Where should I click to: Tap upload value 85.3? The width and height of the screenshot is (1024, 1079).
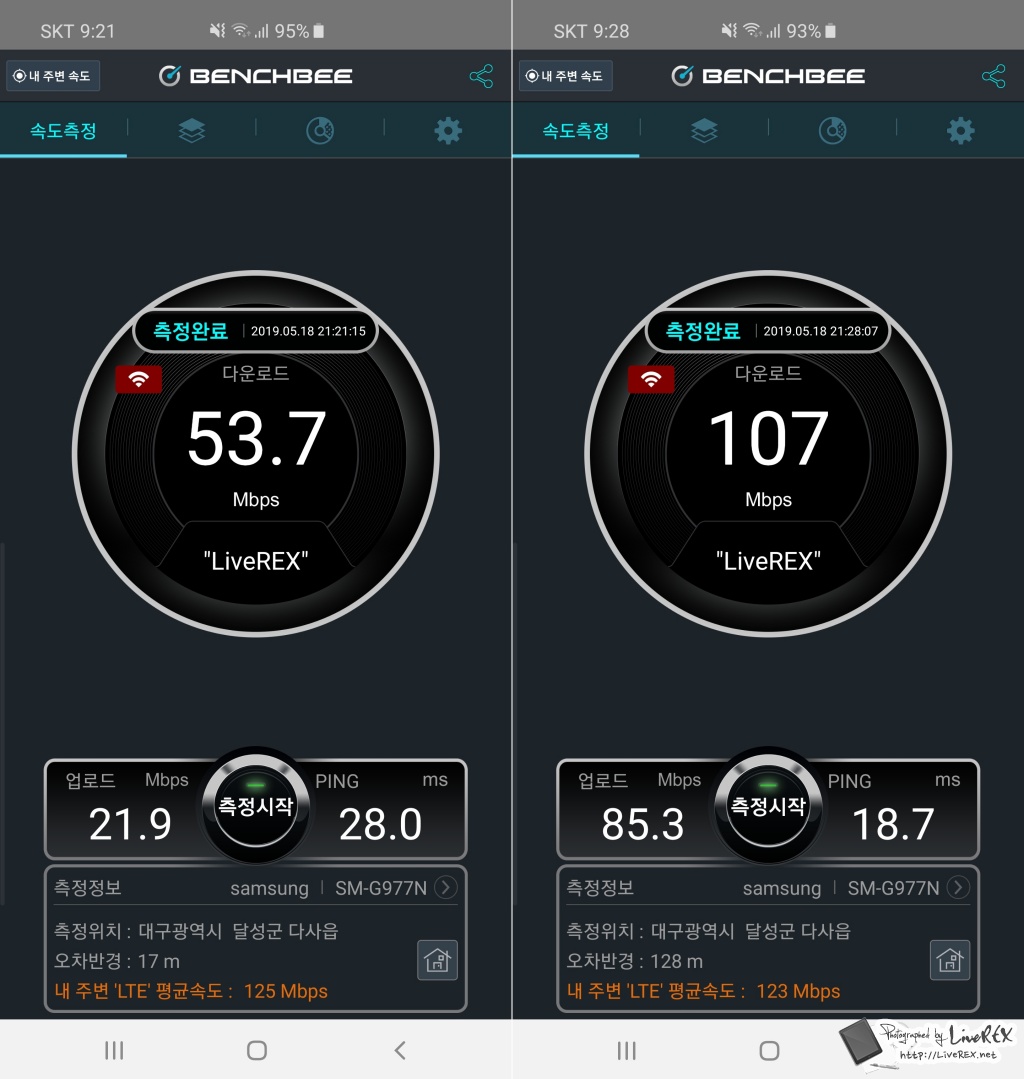pyautogui.click(x=643, y=824)
